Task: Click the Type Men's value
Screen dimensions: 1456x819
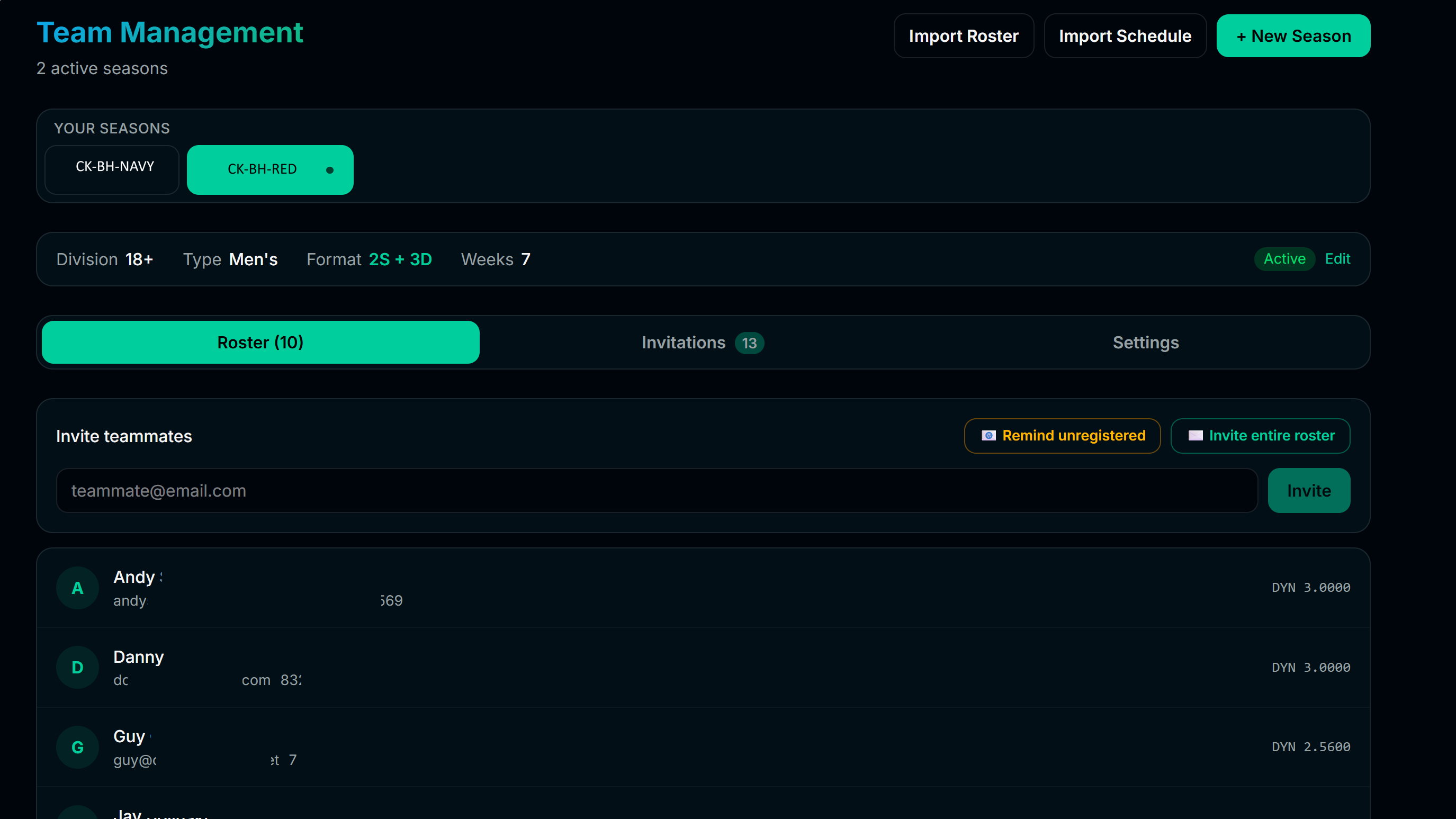Action: coord(253,259)
